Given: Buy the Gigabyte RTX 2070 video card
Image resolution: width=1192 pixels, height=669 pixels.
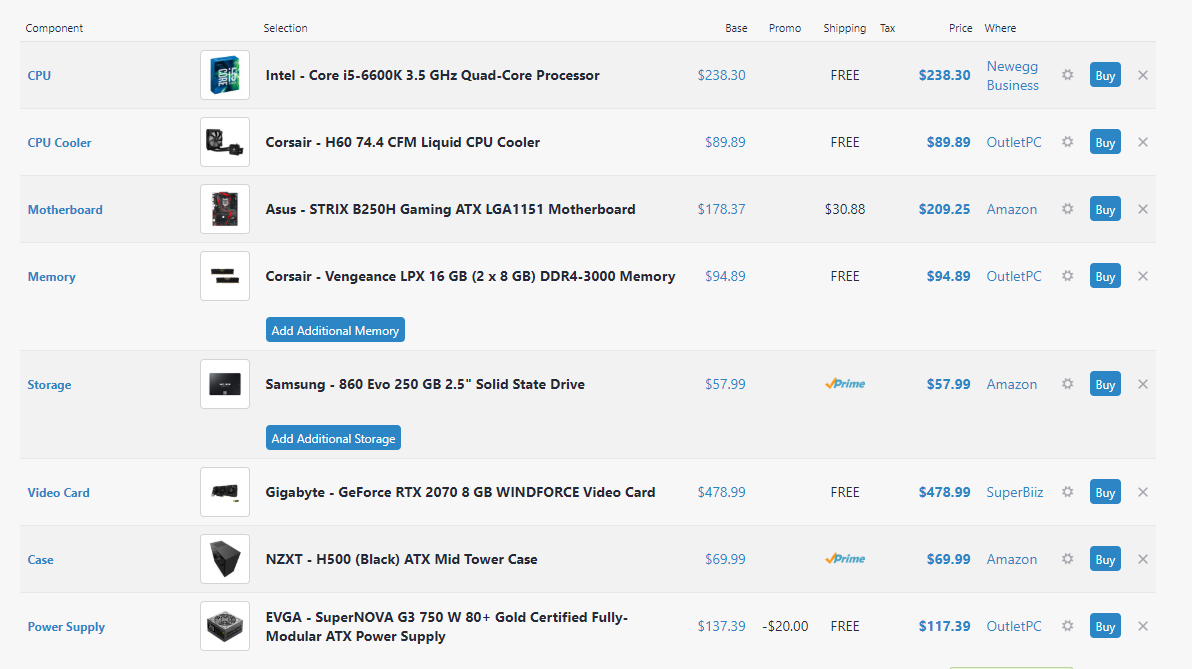Looking at the screenshot, I should [1105, 492].
